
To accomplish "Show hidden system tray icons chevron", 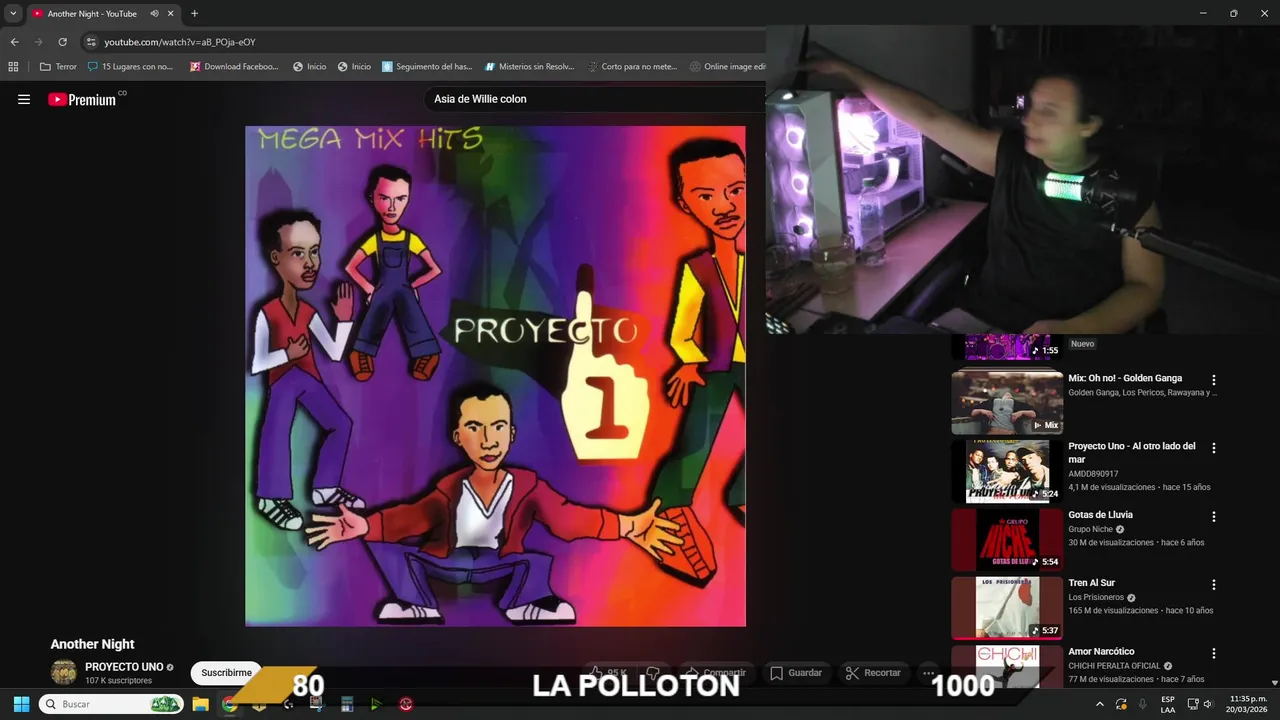I will pyautogui.click(x=1100, y=704).
